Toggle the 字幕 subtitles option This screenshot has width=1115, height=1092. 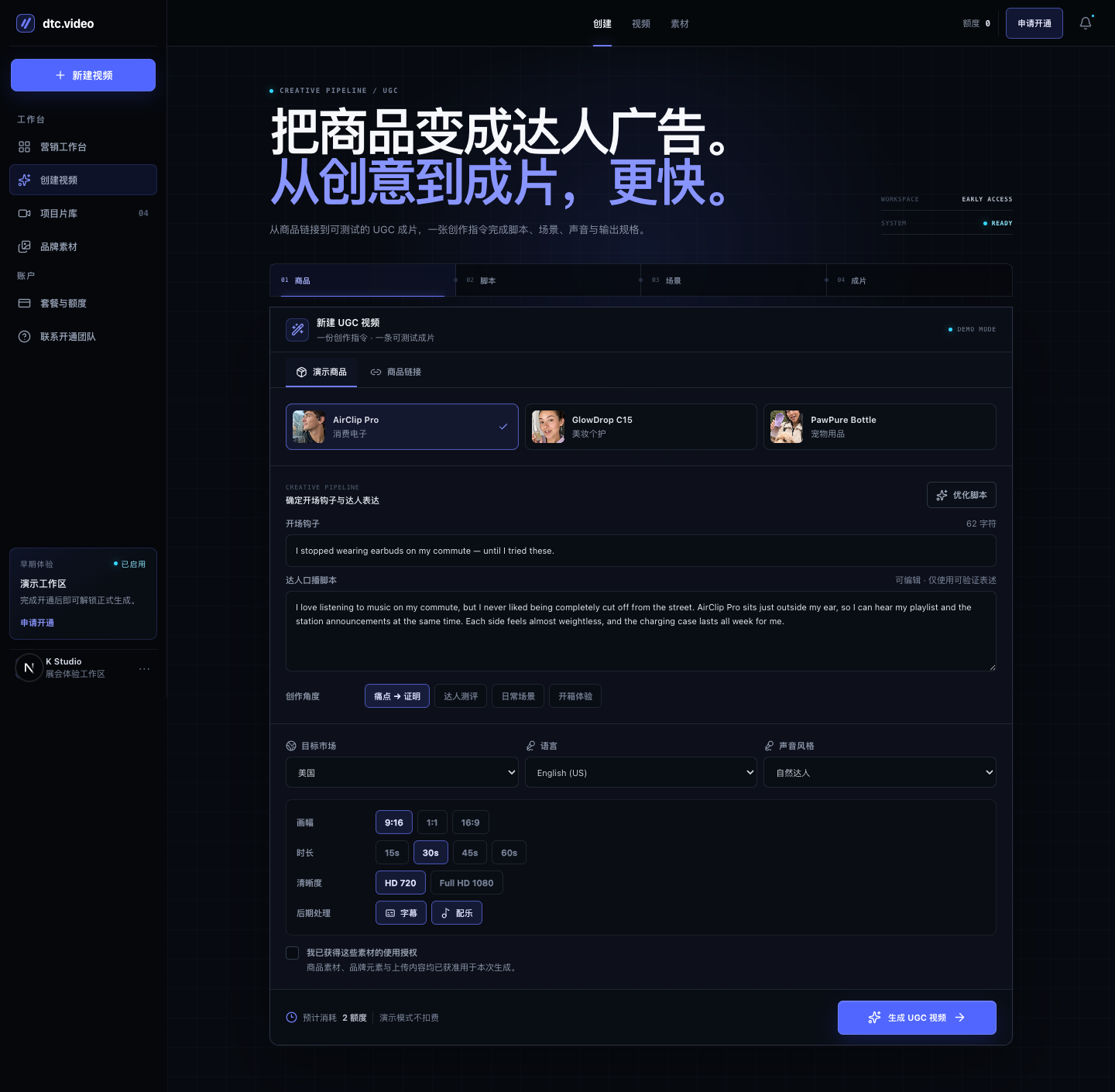[x=401, y=913]
